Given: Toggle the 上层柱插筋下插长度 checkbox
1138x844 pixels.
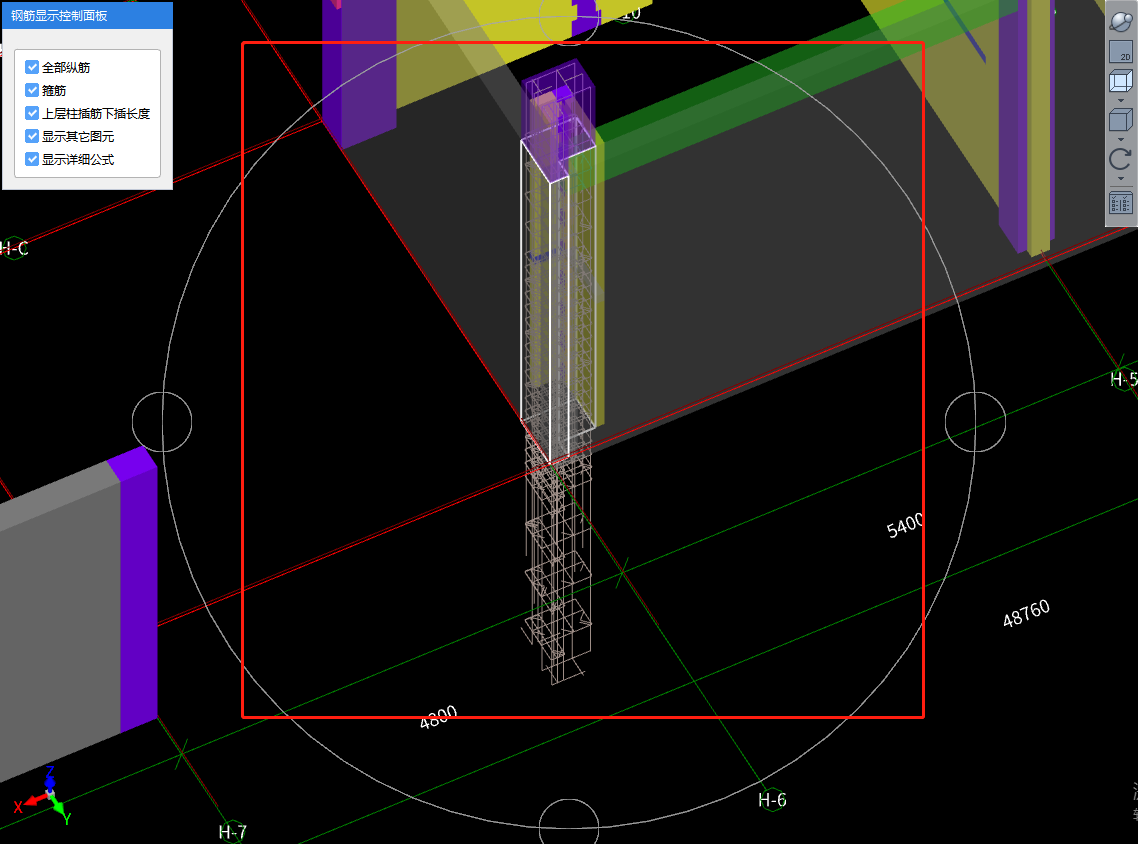Looking at the screenshot, I should 32,113.
